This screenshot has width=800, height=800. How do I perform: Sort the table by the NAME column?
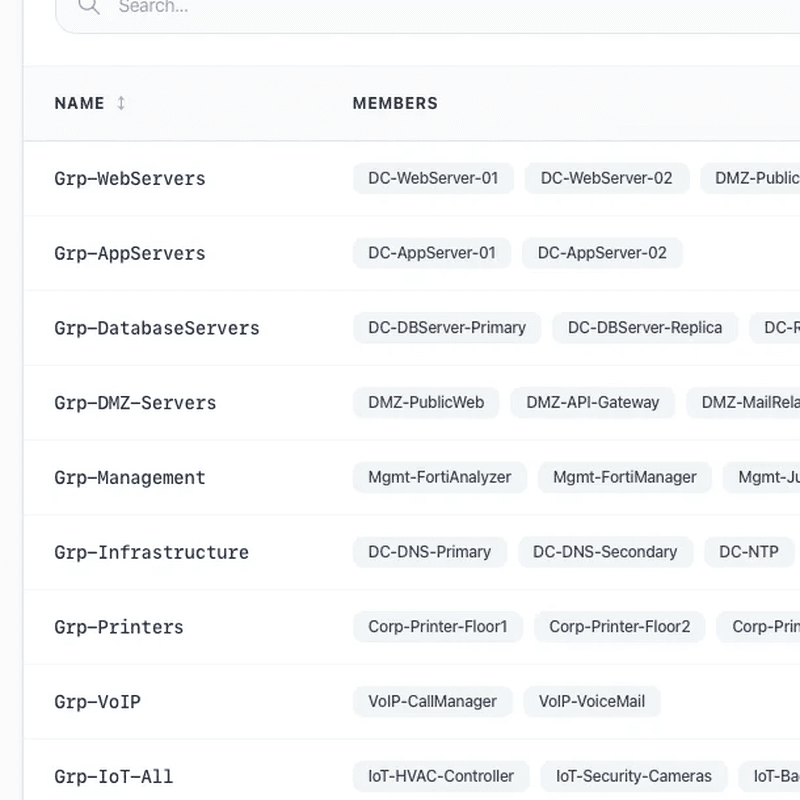pyautogui.click(x=80, y=103)
